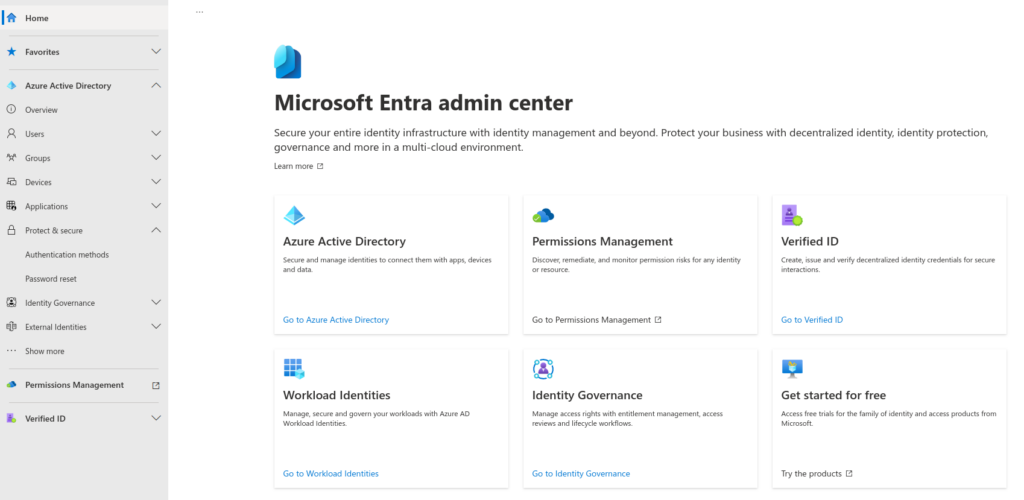Click the Workload Identities grid icon
This screenshot has height=500, width=1024.
point(294,369)
